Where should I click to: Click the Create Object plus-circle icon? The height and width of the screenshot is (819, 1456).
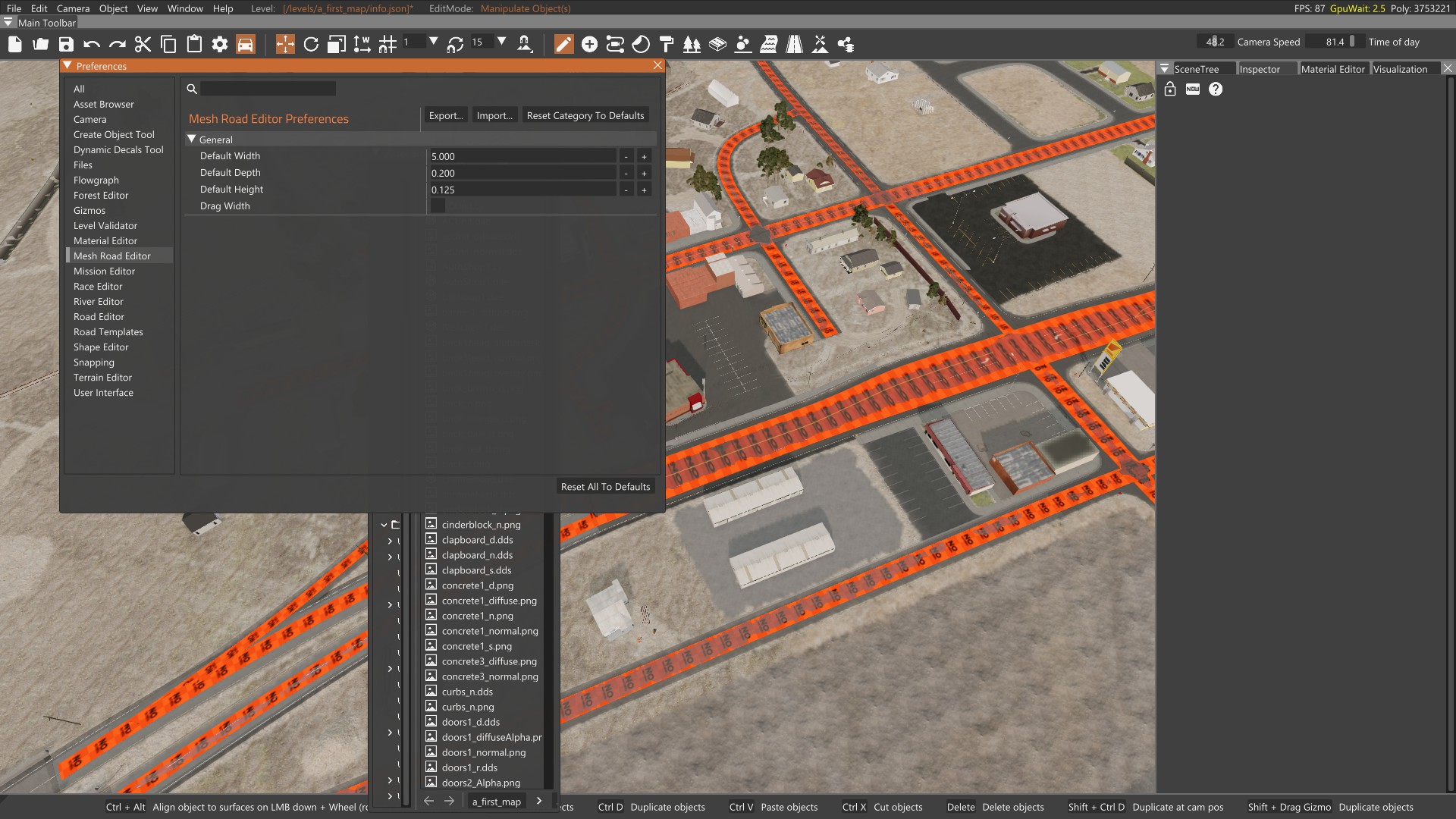point(589,44)
